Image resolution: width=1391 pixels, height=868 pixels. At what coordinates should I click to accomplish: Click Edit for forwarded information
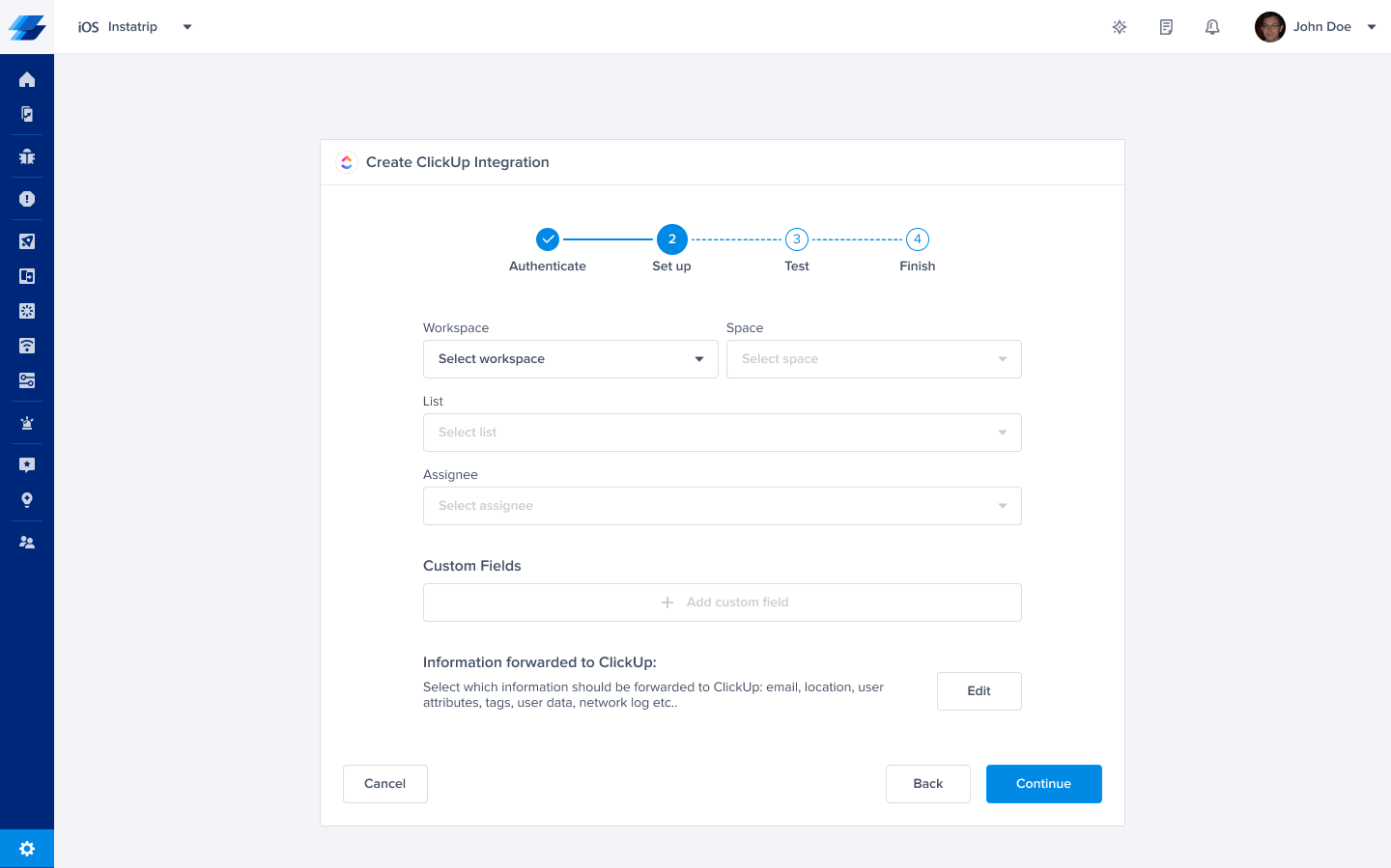click(x=979, y=691)
